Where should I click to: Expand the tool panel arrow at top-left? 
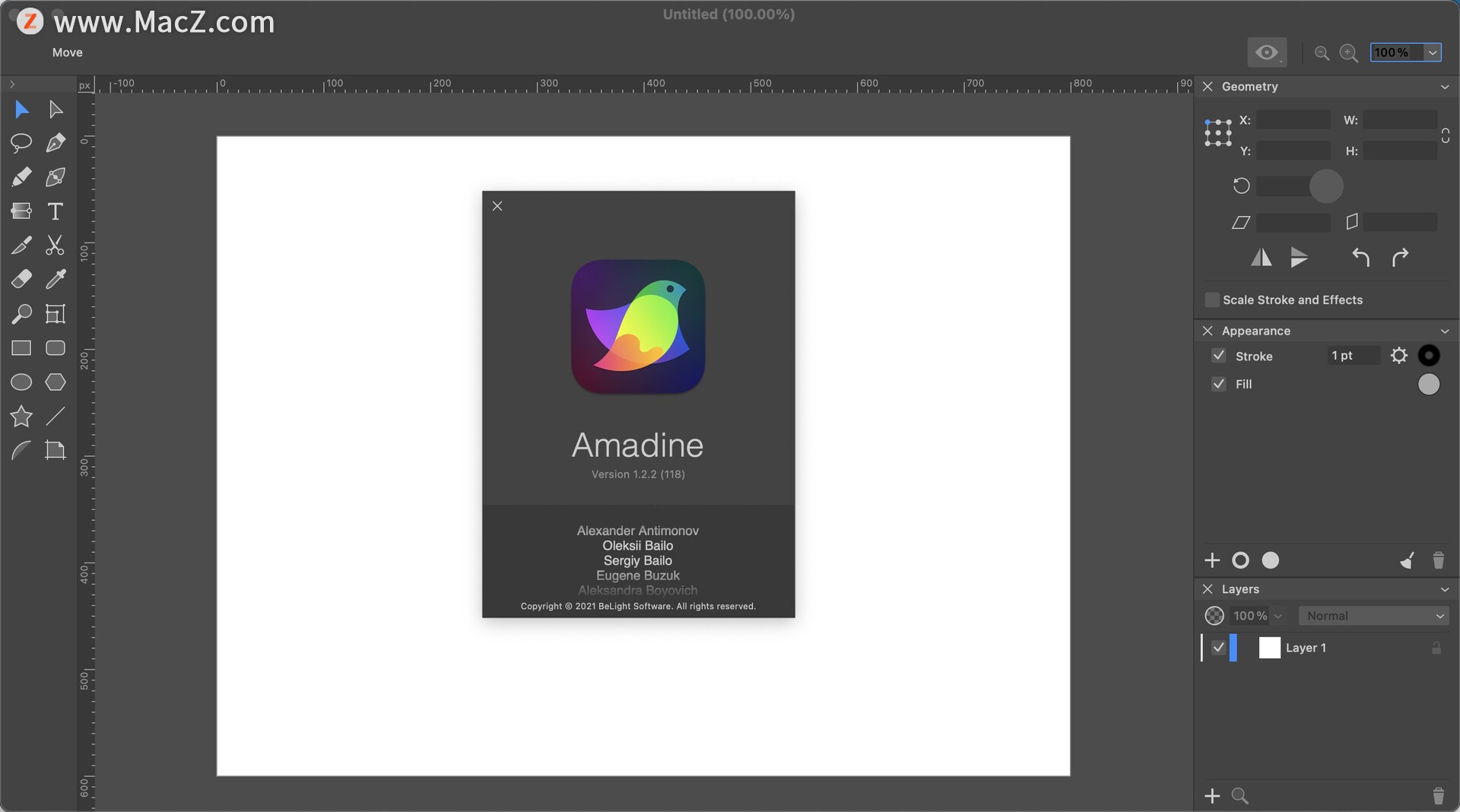(x=11, y=84)
